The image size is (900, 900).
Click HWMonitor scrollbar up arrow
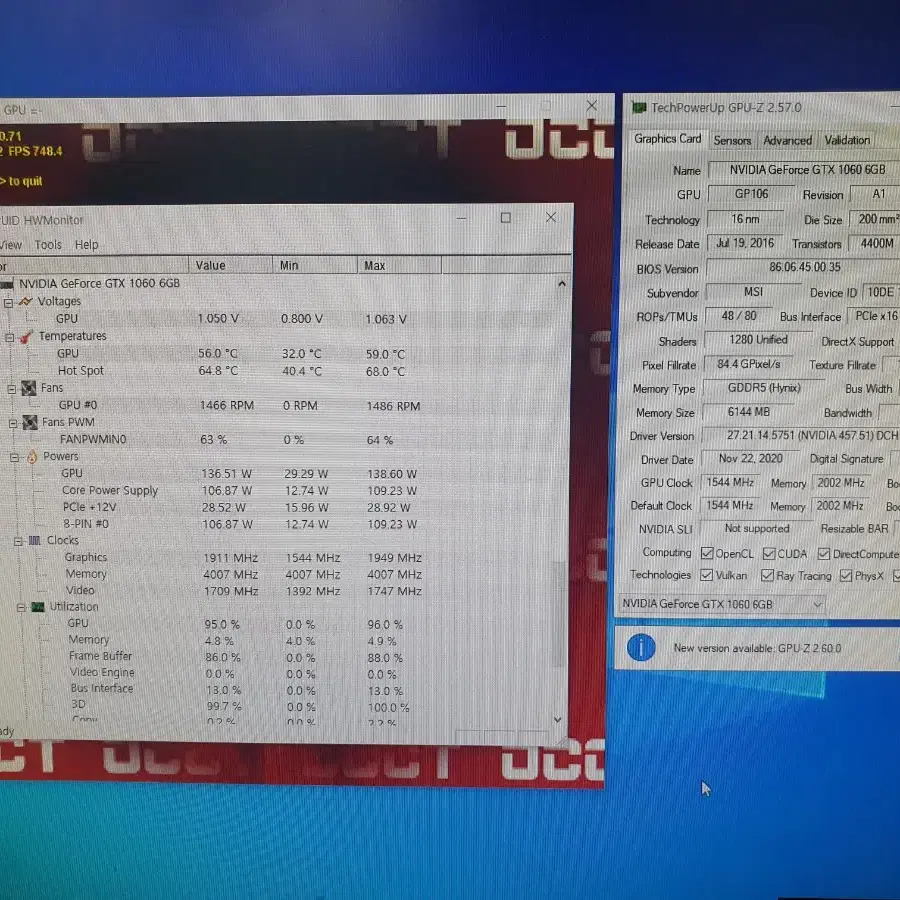pos(562,284)
